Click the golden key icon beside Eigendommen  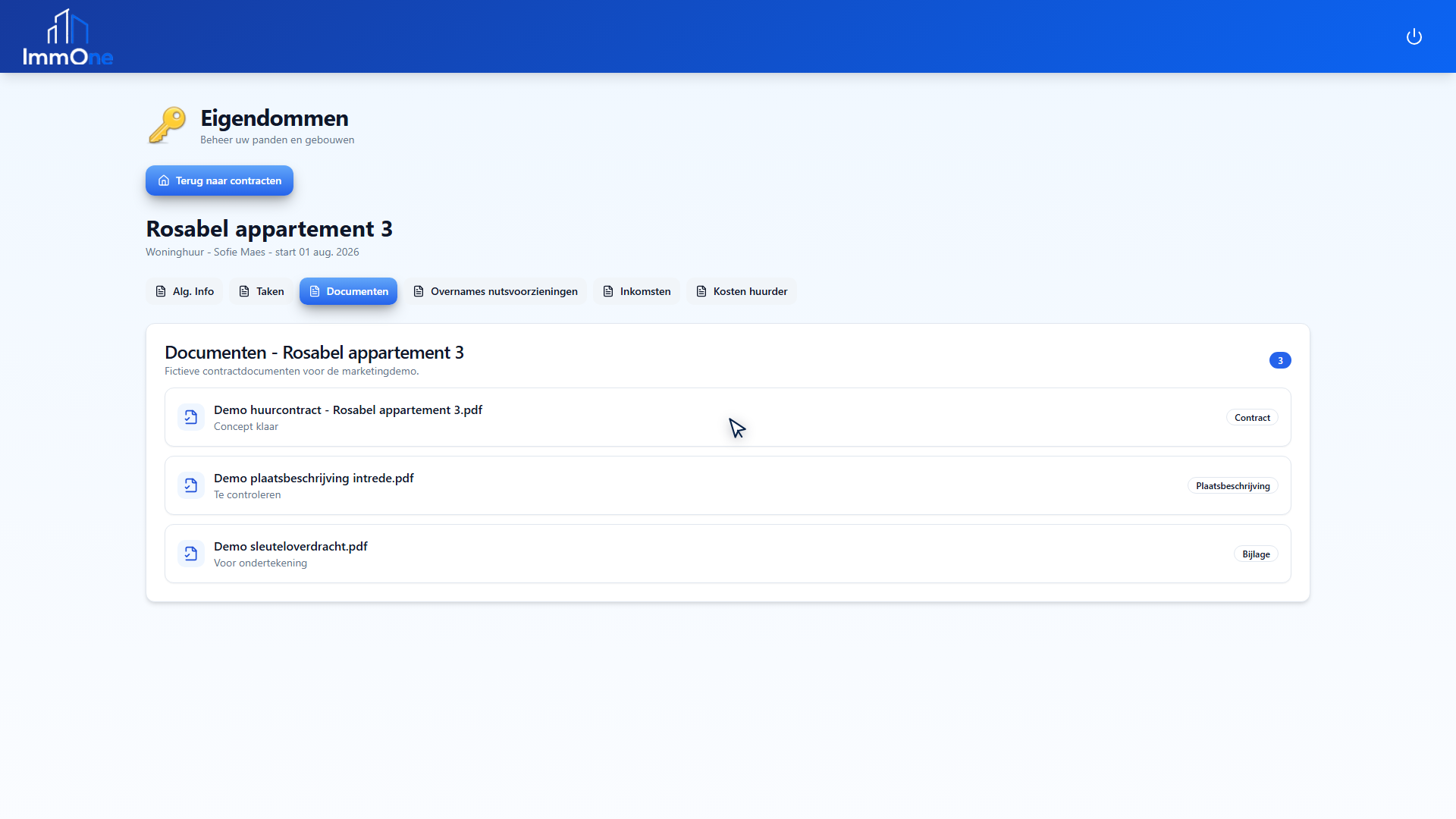(168, 125)
